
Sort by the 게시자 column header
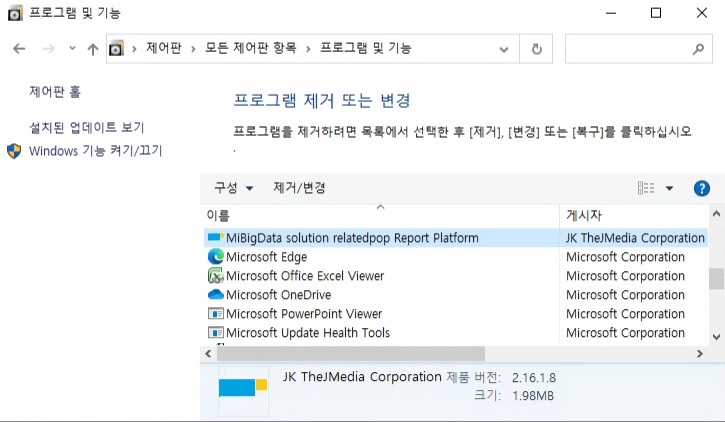point(633,215)
